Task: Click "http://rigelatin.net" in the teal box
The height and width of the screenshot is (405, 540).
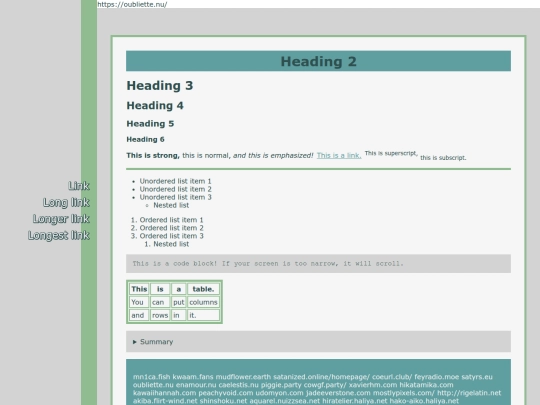Action: [x=469, y=393]
